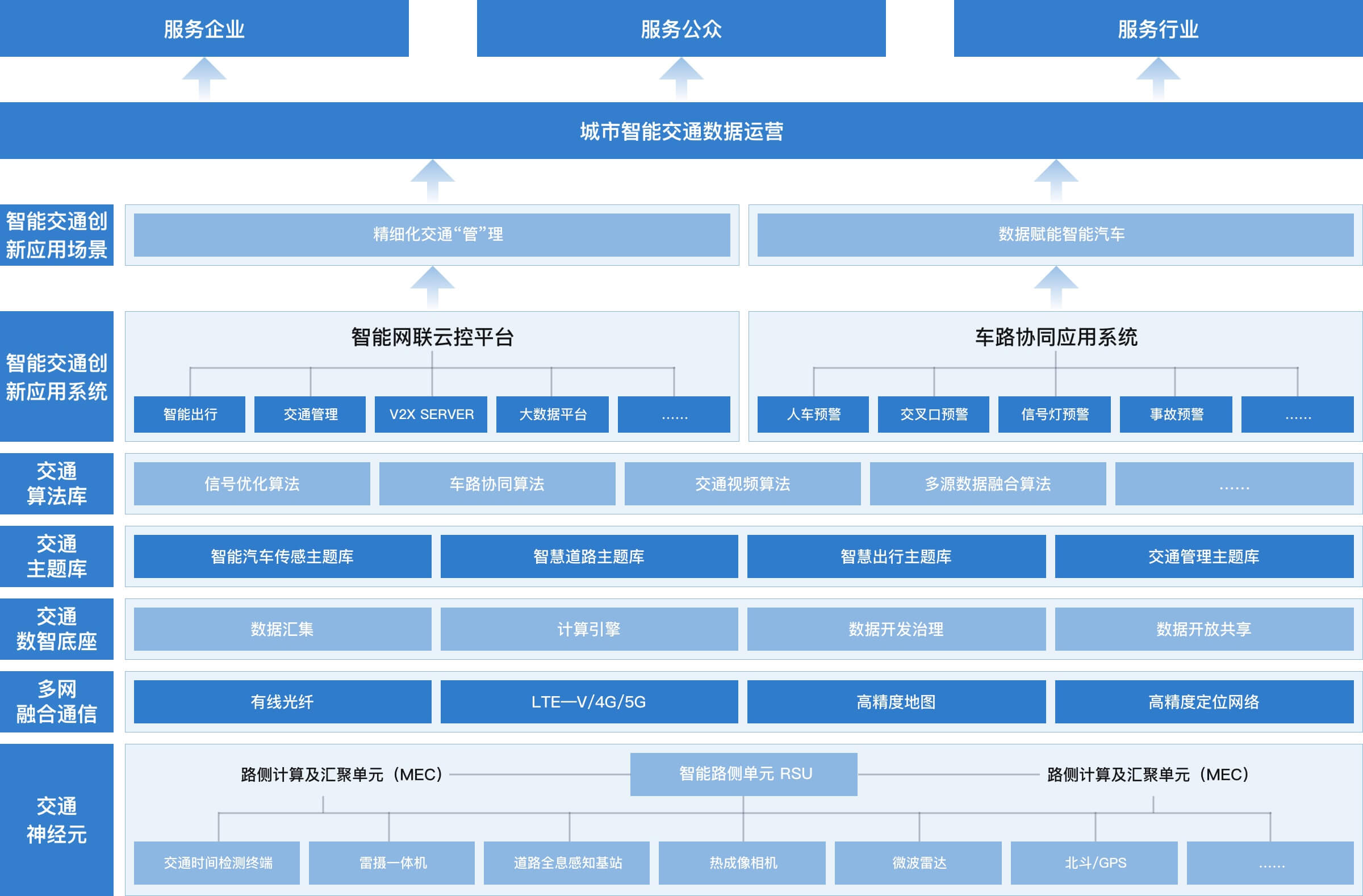
Task: Select the LTE—V/4G/5G network block
Action: (x=590, y=702)
